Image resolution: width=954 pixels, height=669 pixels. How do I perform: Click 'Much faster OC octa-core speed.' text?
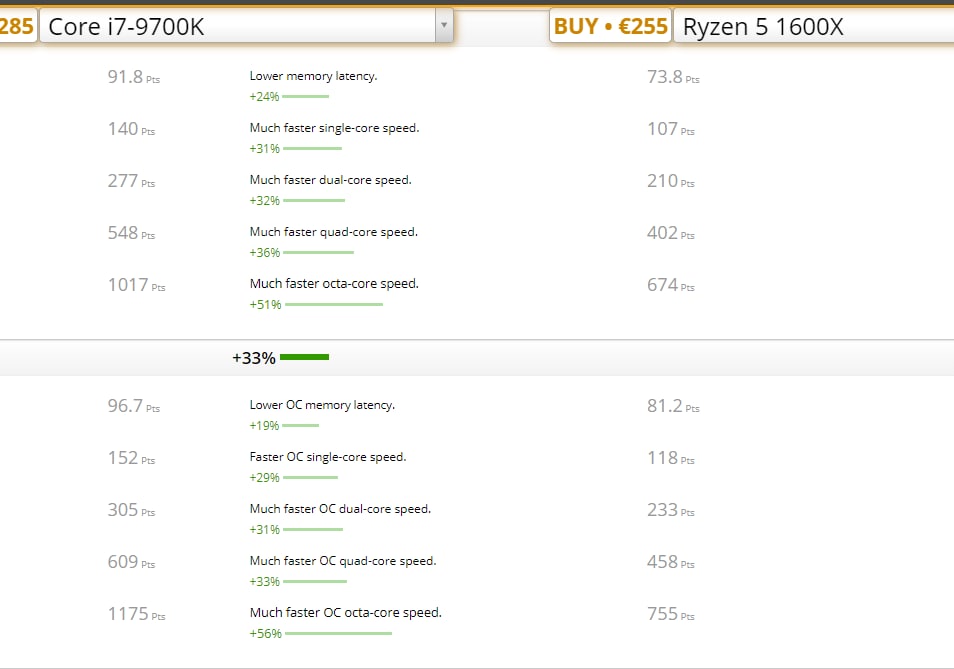(x=346, y=613)
